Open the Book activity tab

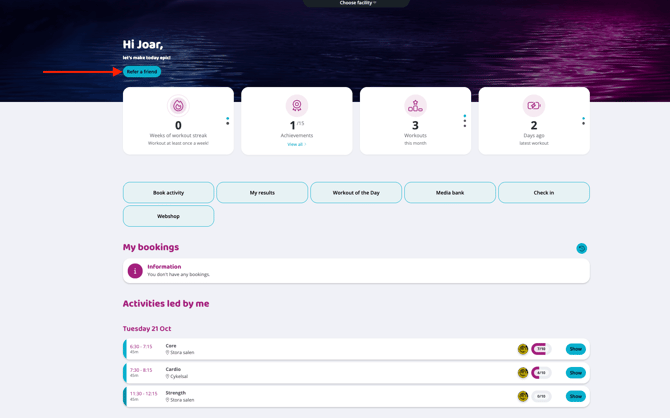pyautogui.click(x=168, y=192)
